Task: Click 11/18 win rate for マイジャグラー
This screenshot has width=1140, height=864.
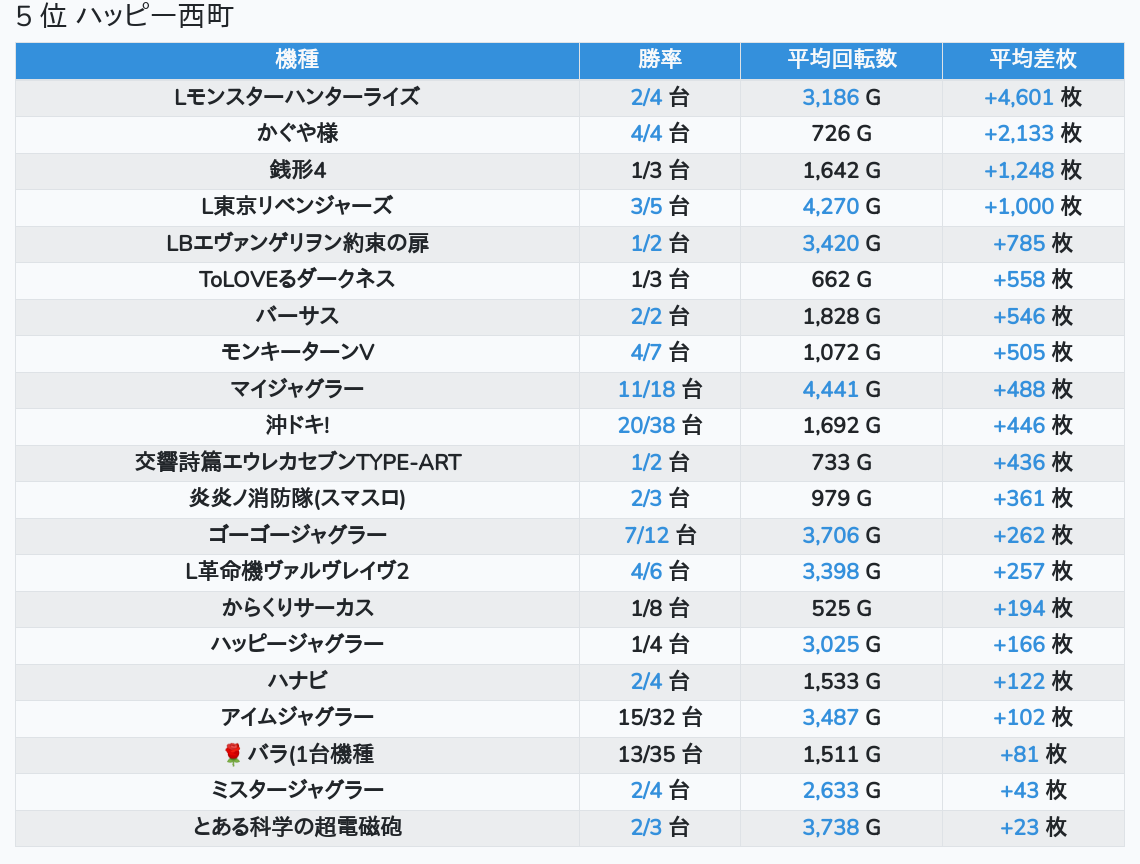Action: (x=647, y=389)
